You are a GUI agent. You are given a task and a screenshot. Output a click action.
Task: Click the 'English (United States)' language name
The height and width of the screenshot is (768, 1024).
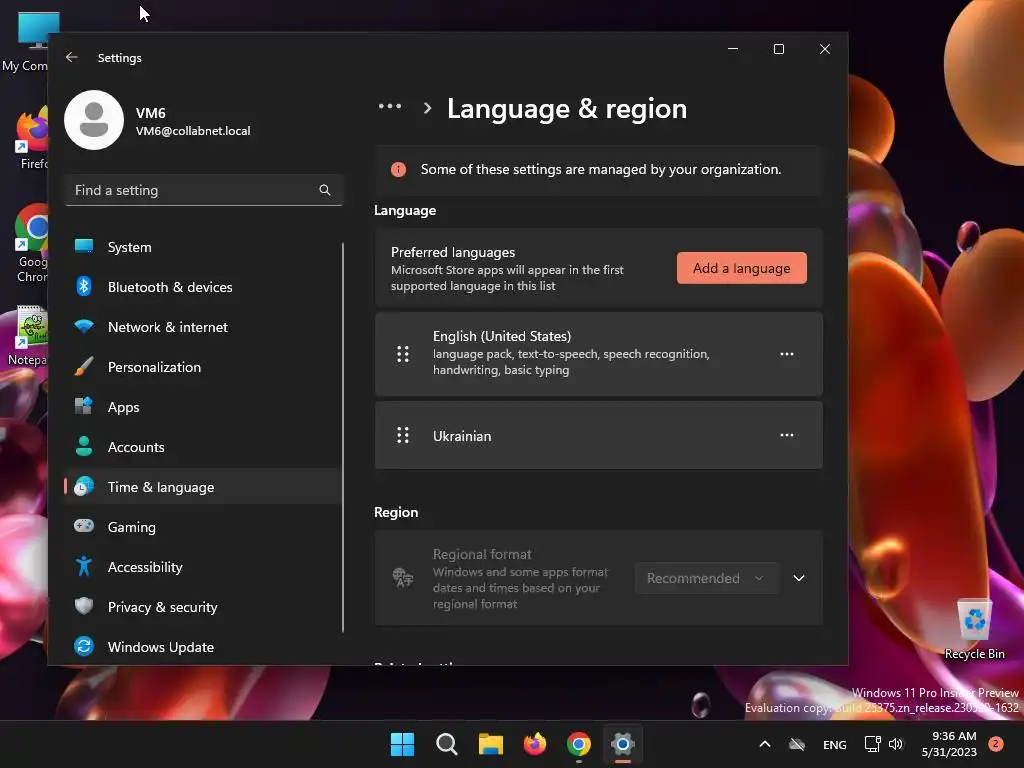(502, 336)
